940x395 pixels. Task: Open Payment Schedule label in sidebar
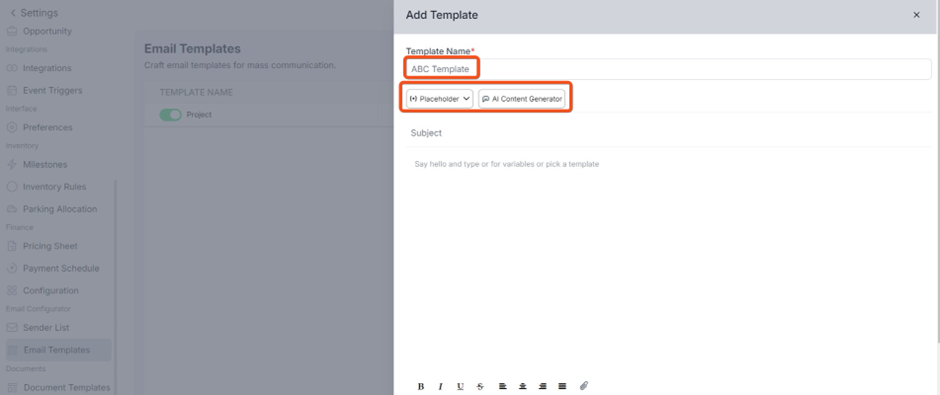tap(61, 269)
